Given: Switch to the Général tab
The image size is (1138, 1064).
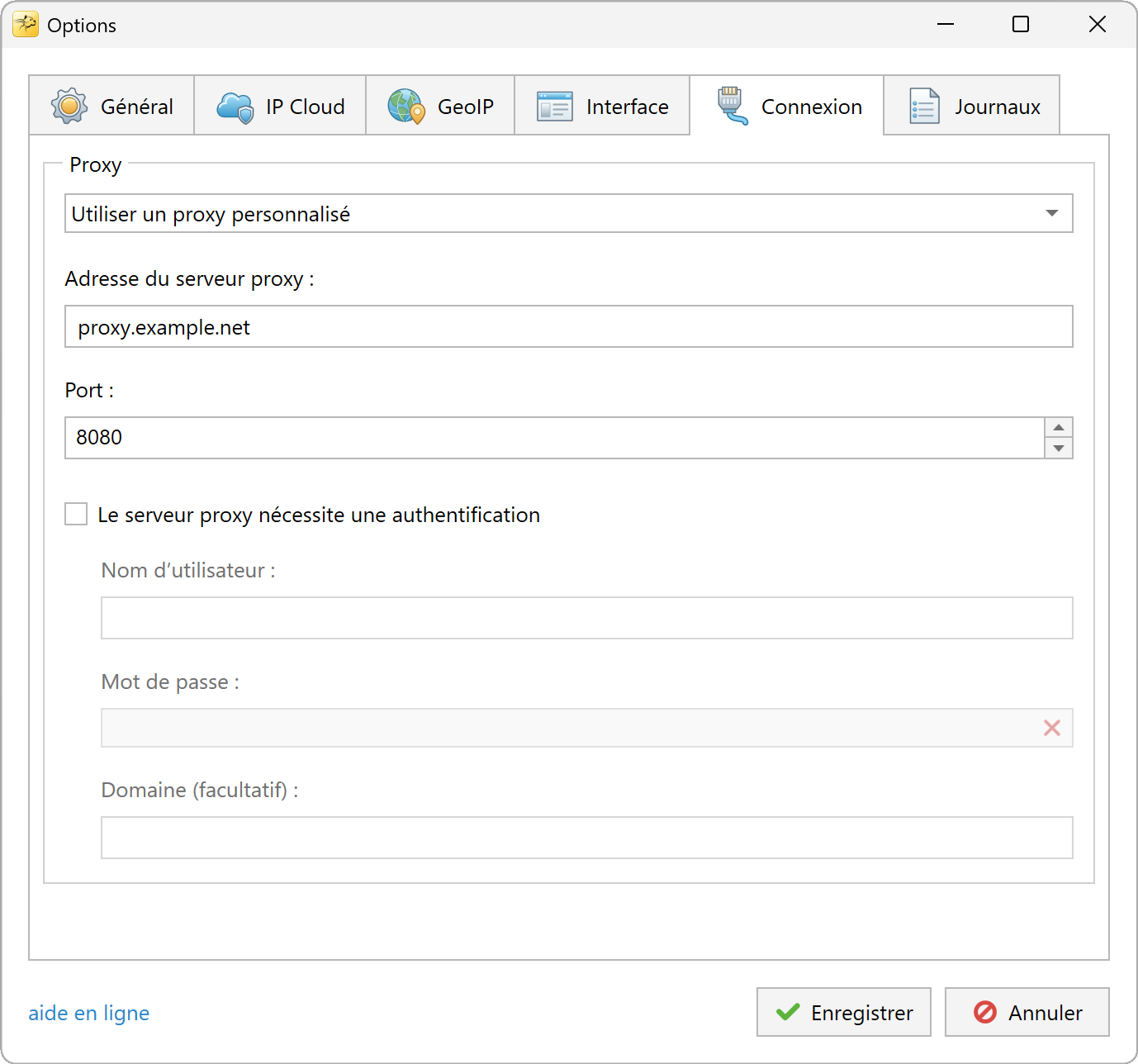Looking at the screenshot, I should pos(112,106).
